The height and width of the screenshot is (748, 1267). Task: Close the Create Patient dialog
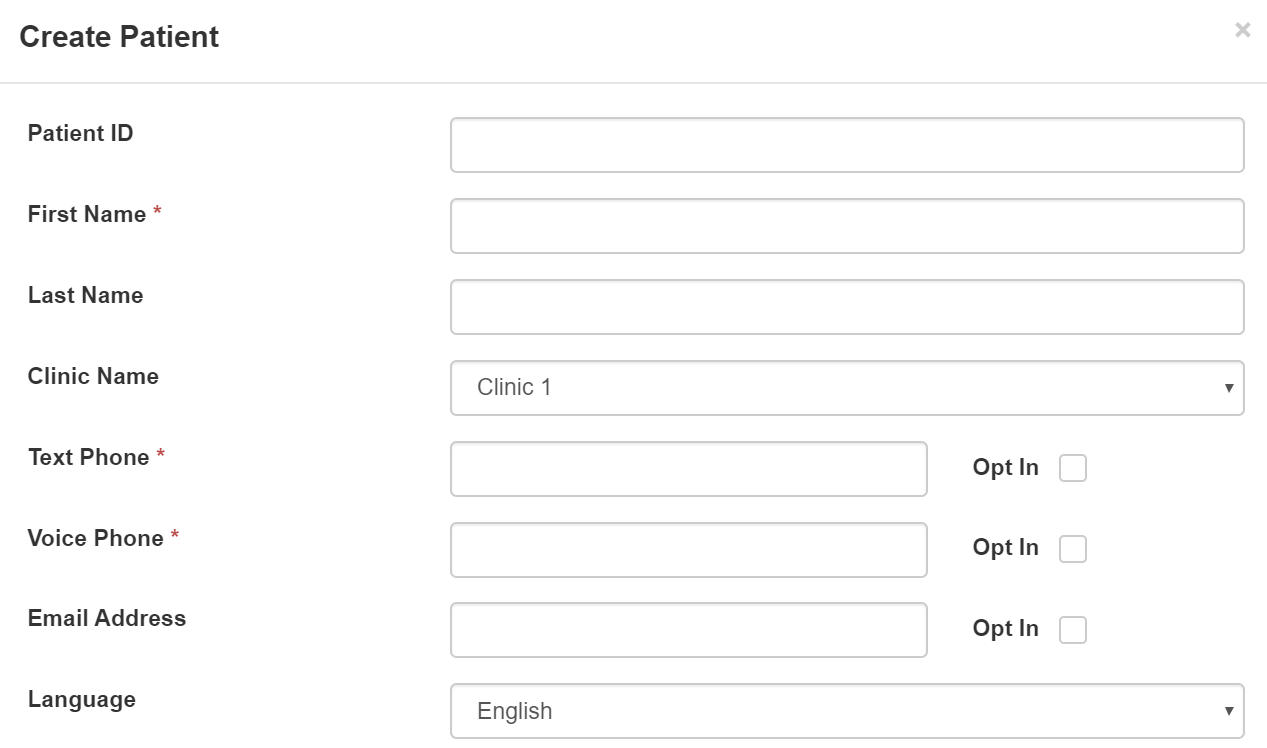[x=1242, y=30]
